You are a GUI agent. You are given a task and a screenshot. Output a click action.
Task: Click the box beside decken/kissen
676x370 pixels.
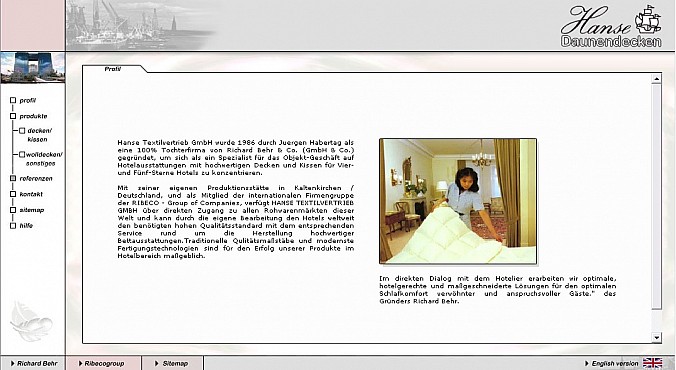22,131
